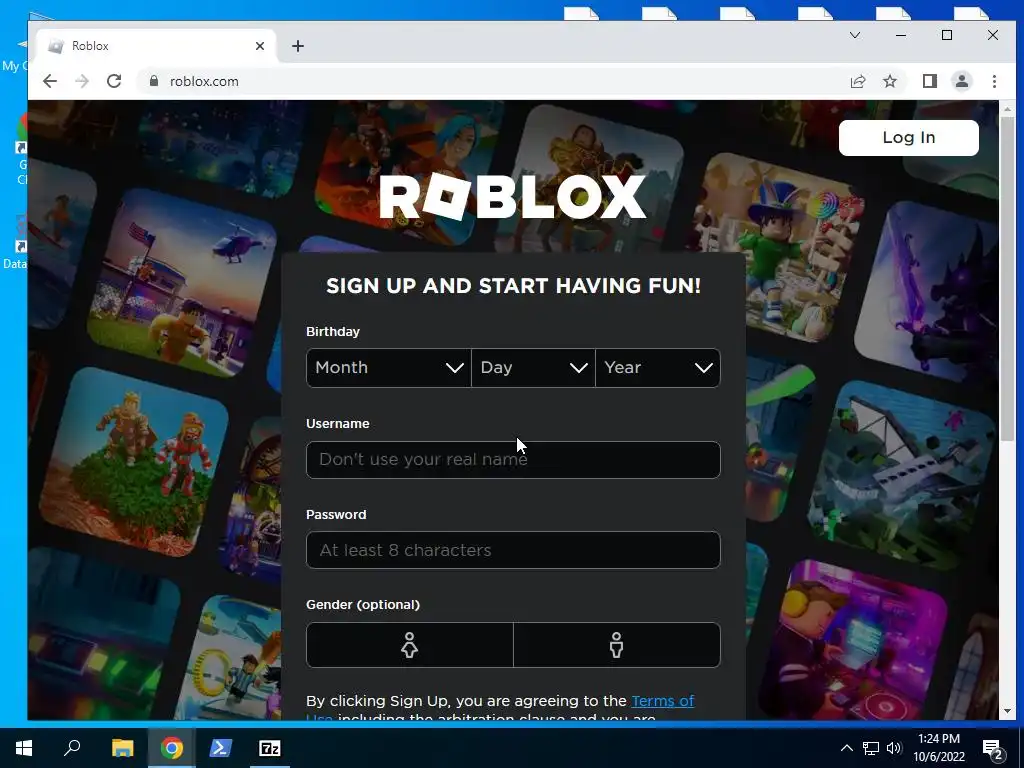Screen dimensions: 1024x768
Task: Click the Chrome taskbar icon
Action: click(x=172, y=748)
